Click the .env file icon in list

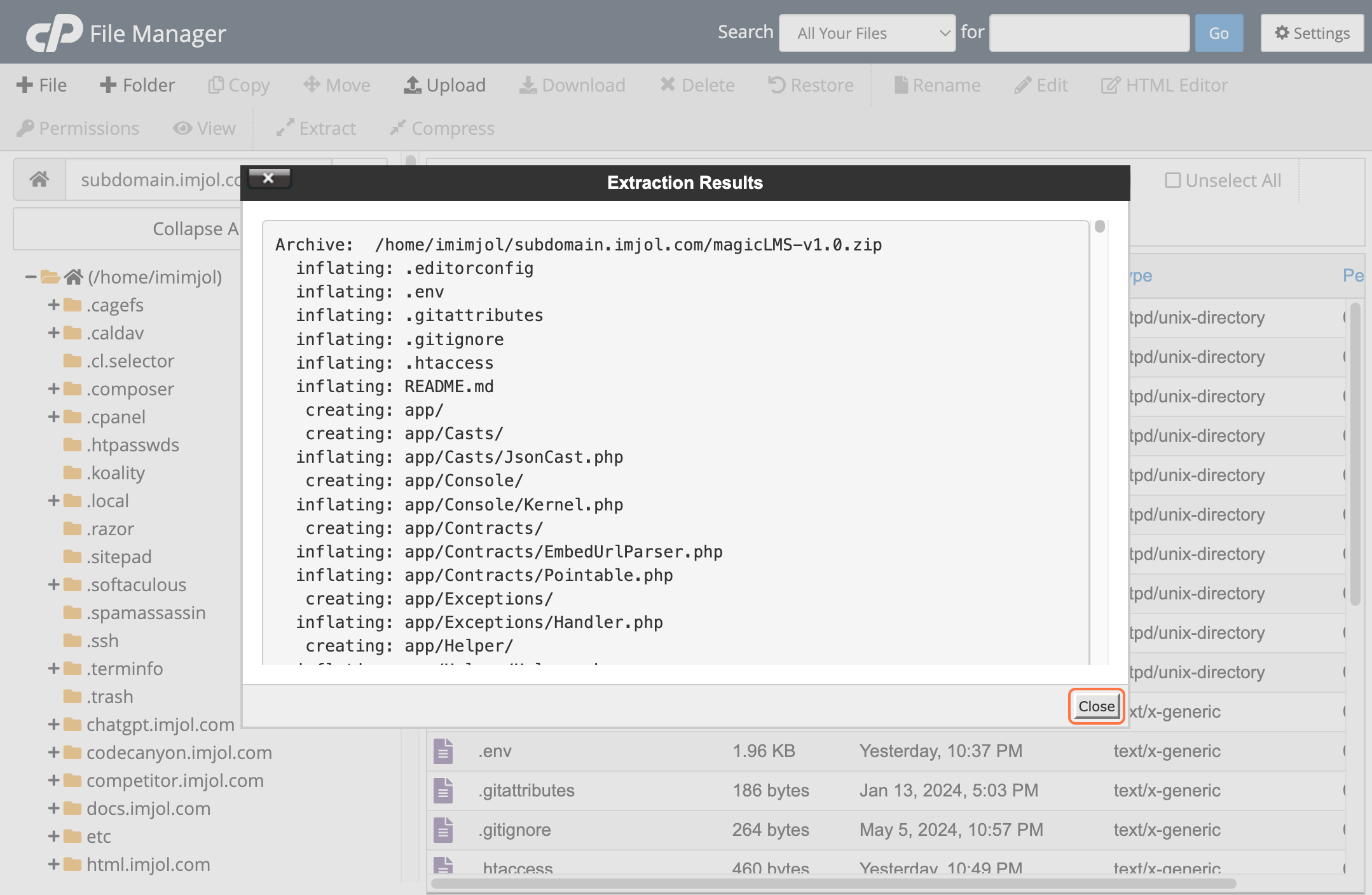(443, 751)
